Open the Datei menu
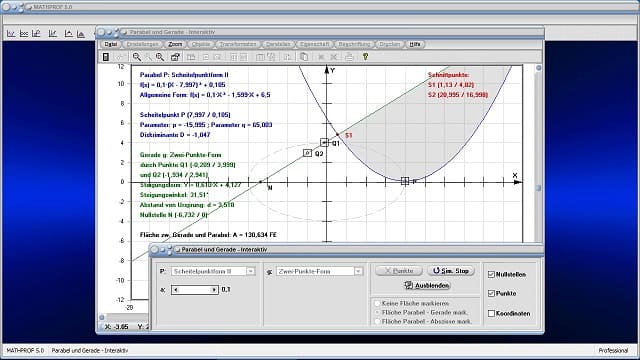This screenshot has height=360, width=640. (x=111, y=44)
